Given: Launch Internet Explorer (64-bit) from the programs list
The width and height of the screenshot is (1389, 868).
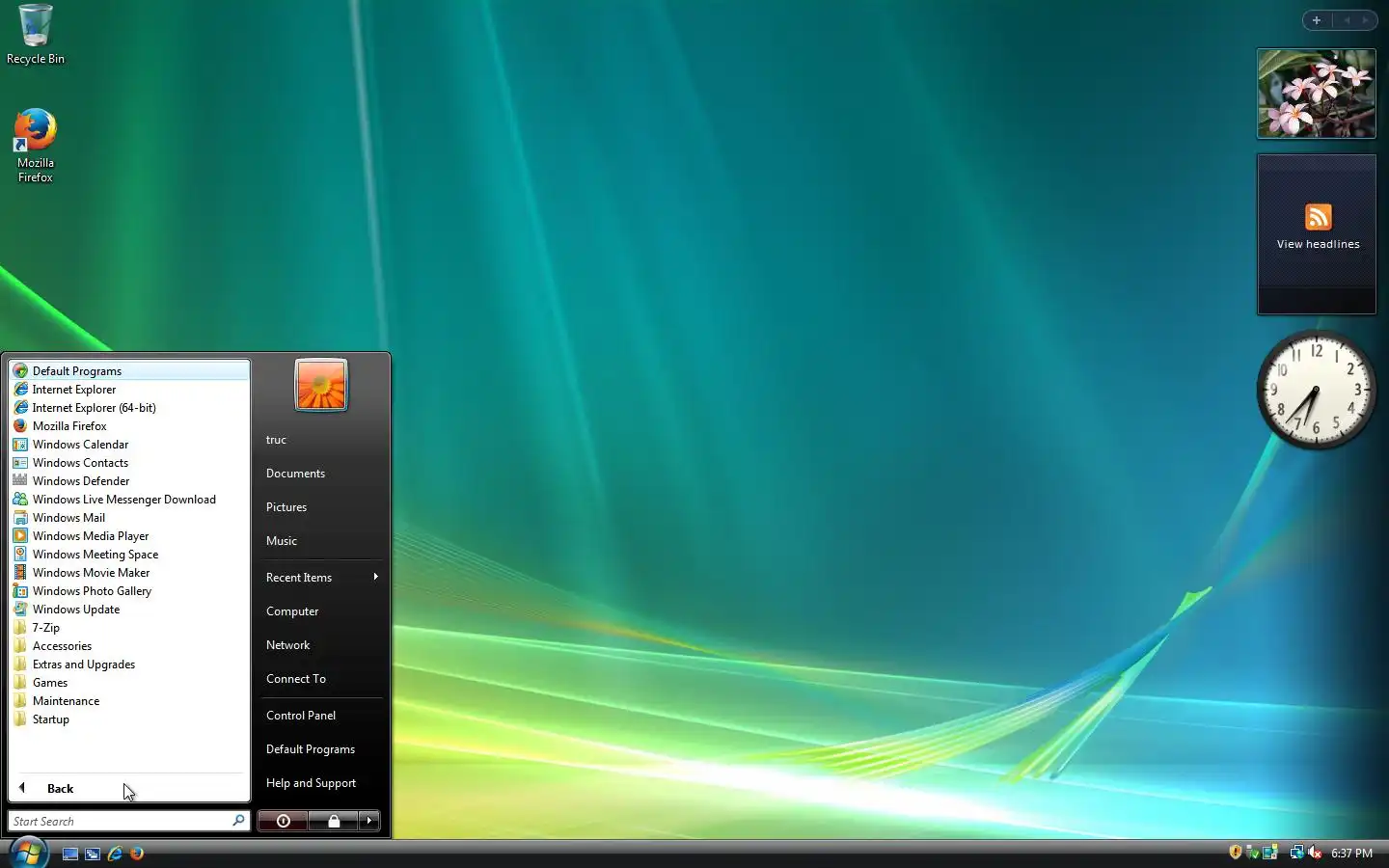Looking at the screenshot, I should tap(129, 407).
